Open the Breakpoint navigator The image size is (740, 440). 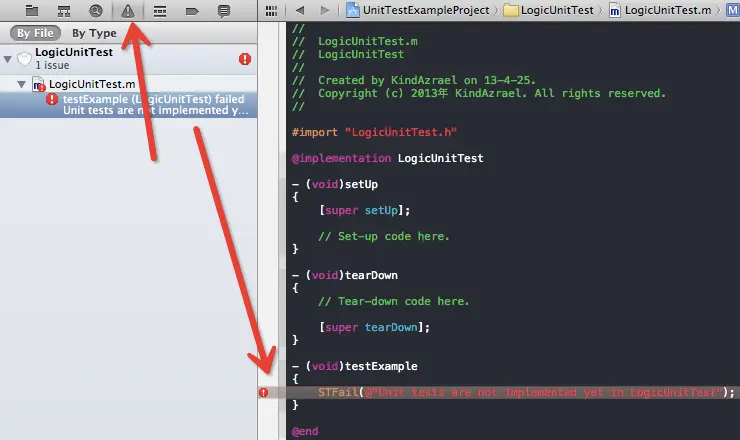[x=192, y=10]
